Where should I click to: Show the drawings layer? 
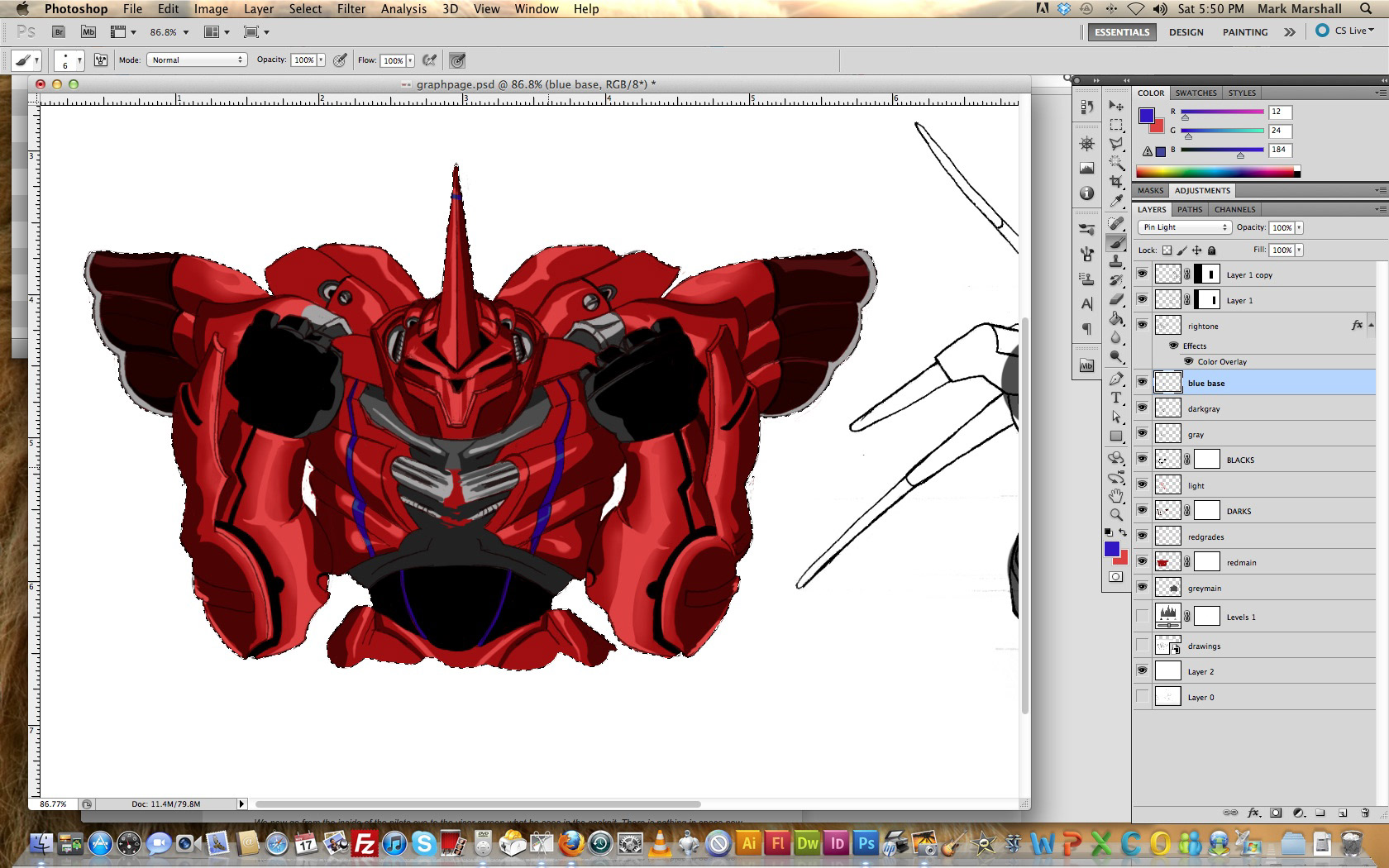1142,645
